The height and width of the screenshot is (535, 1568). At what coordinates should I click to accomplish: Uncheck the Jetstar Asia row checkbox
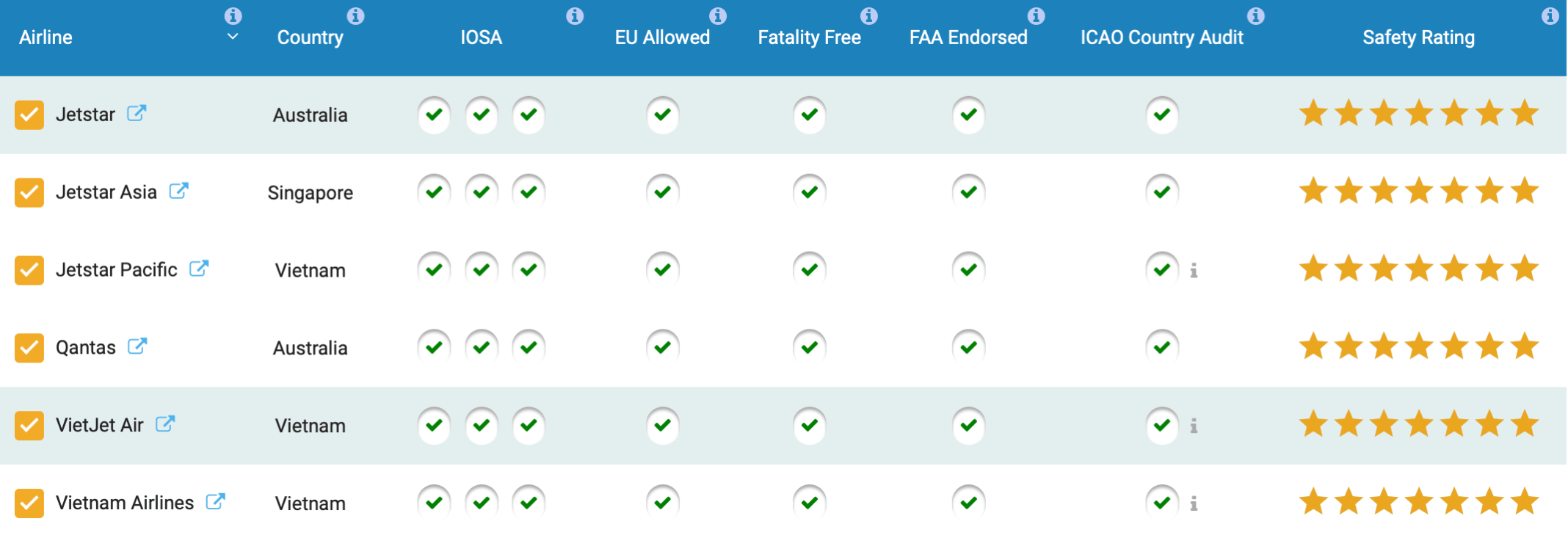point(29,192)
